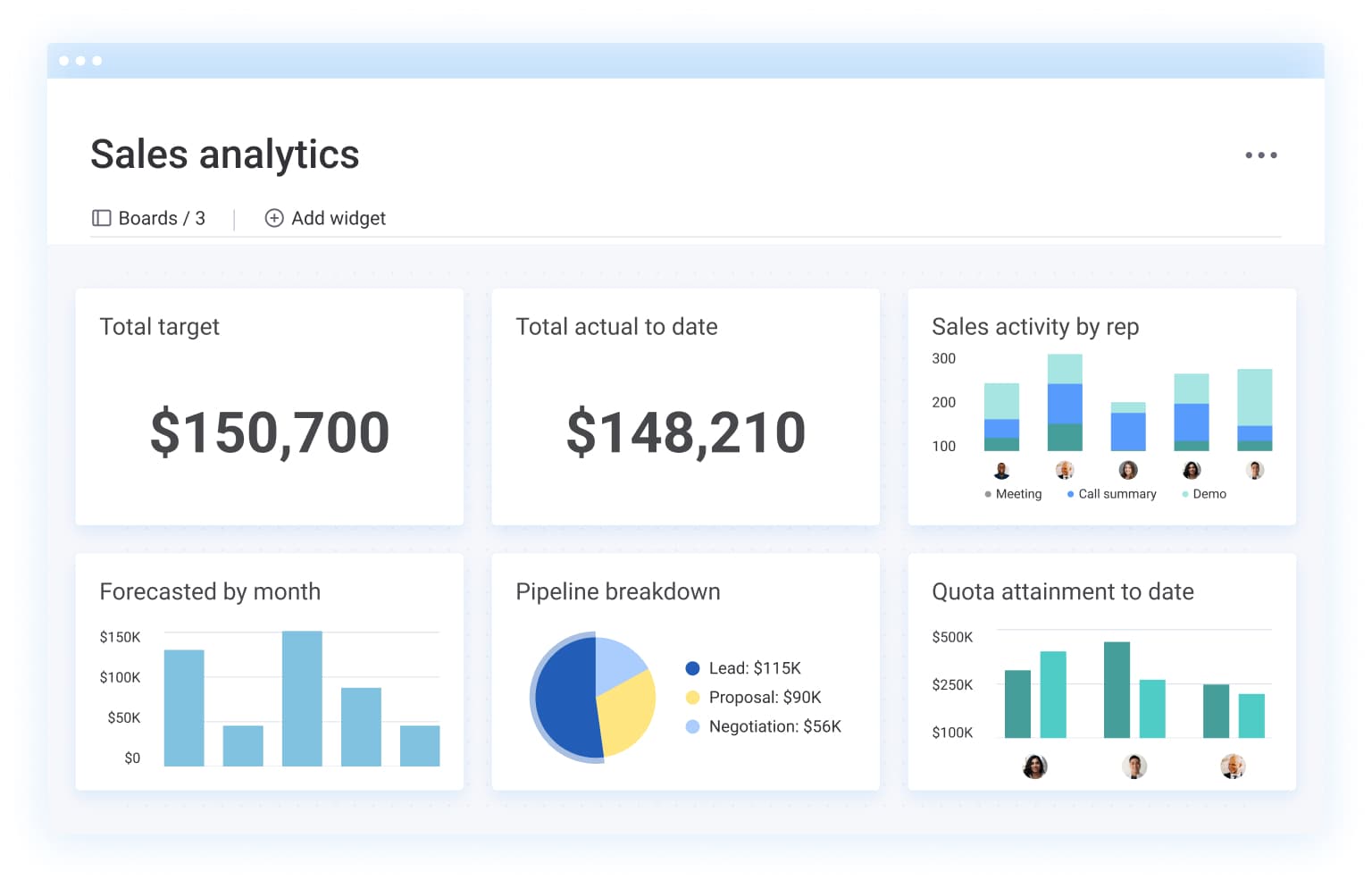Image resolution: width=1372 pixels, height=888 pixels.
Task: Click the middle avatar in Quota attainment widget
Action: click(1134, 766)
